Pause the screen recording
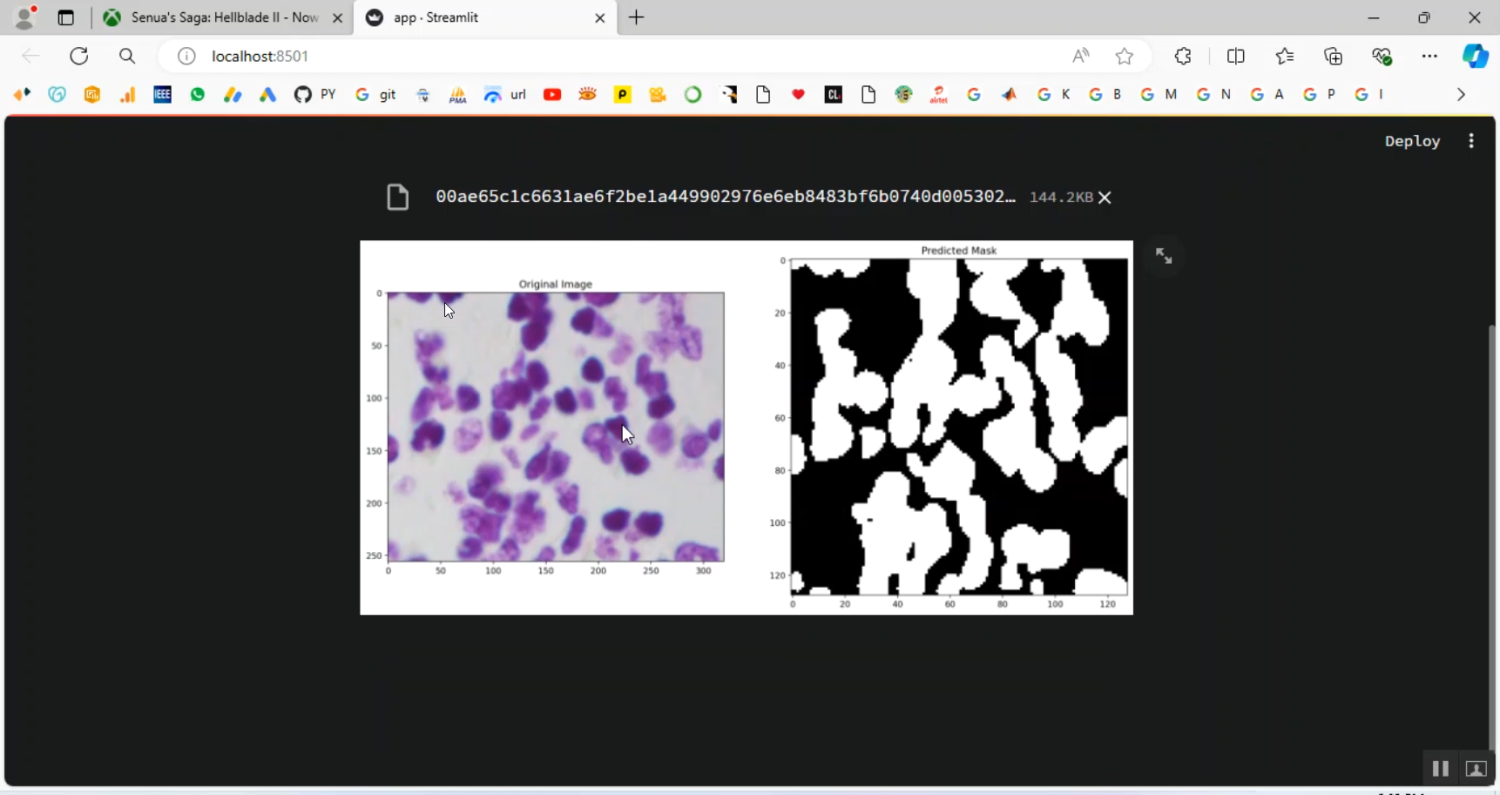The height and width of the screenshot is (795, 1500). (1440, 768)
